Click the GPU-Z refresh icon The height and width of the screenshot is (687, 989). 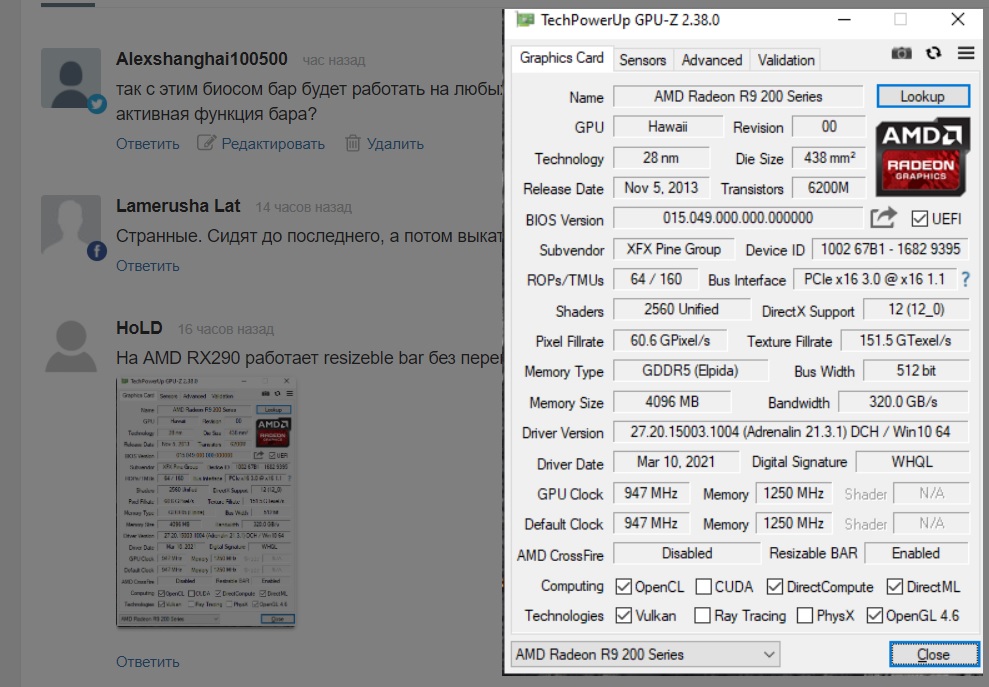pos(933,53)
